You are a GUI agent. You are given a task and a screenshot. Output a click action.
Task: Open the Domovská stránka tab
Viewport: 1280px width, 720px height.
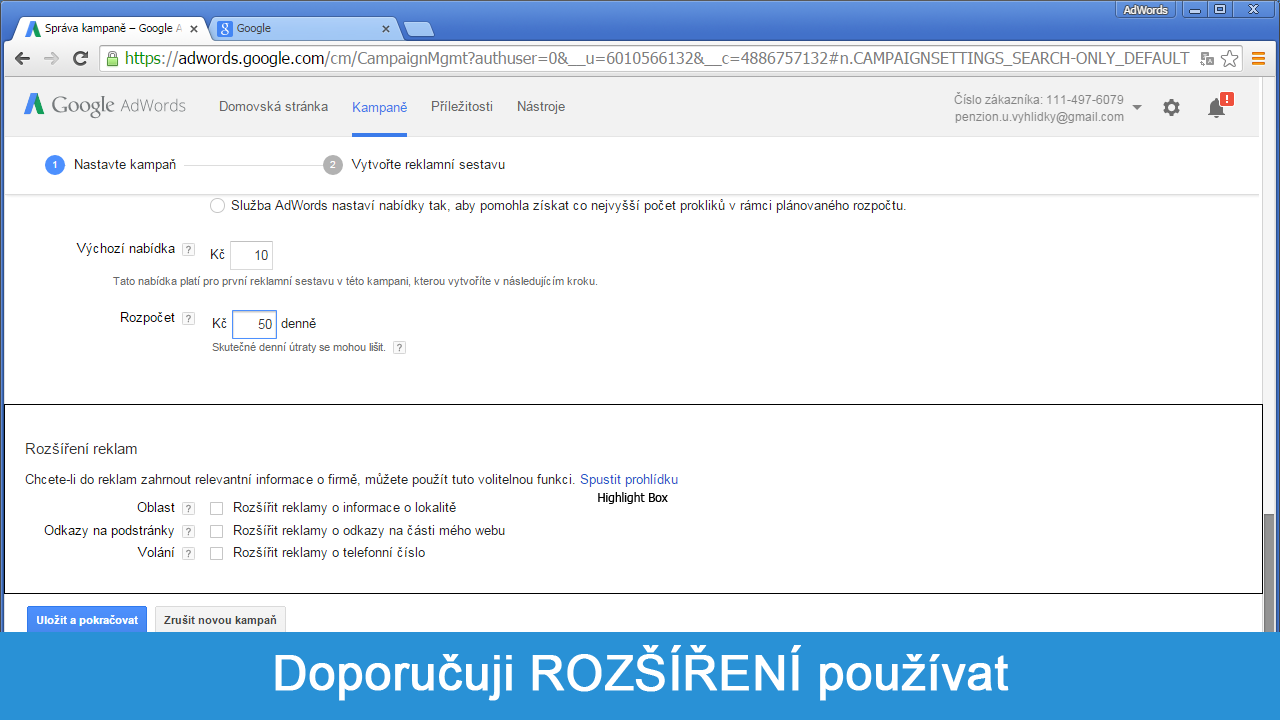(x=273, y=106)
